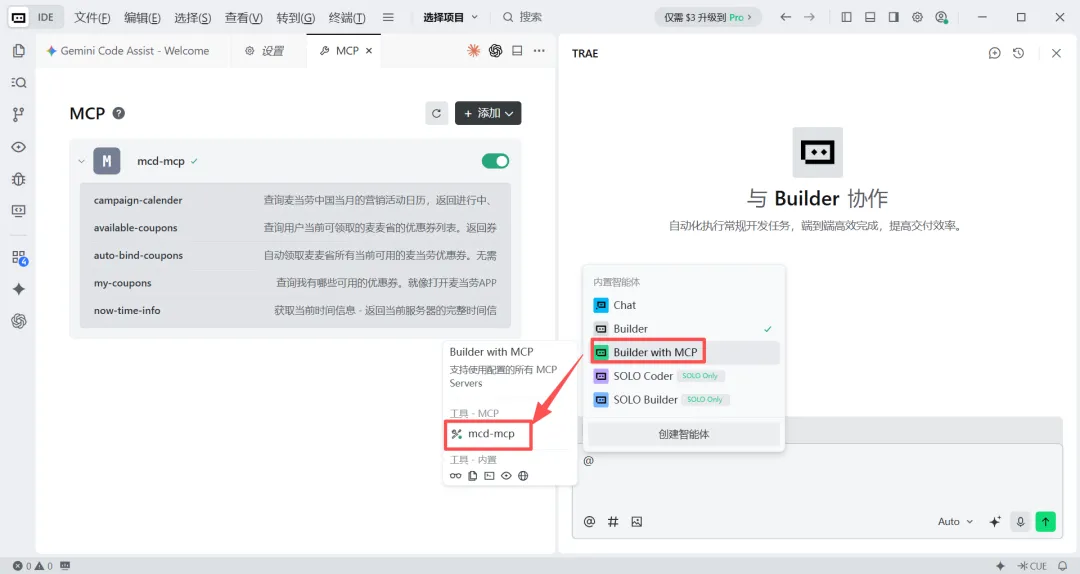Click the OpenAI icon in editor tab bar
Viewport: 1080px width, 574px height.
click(x=495, y=50)
